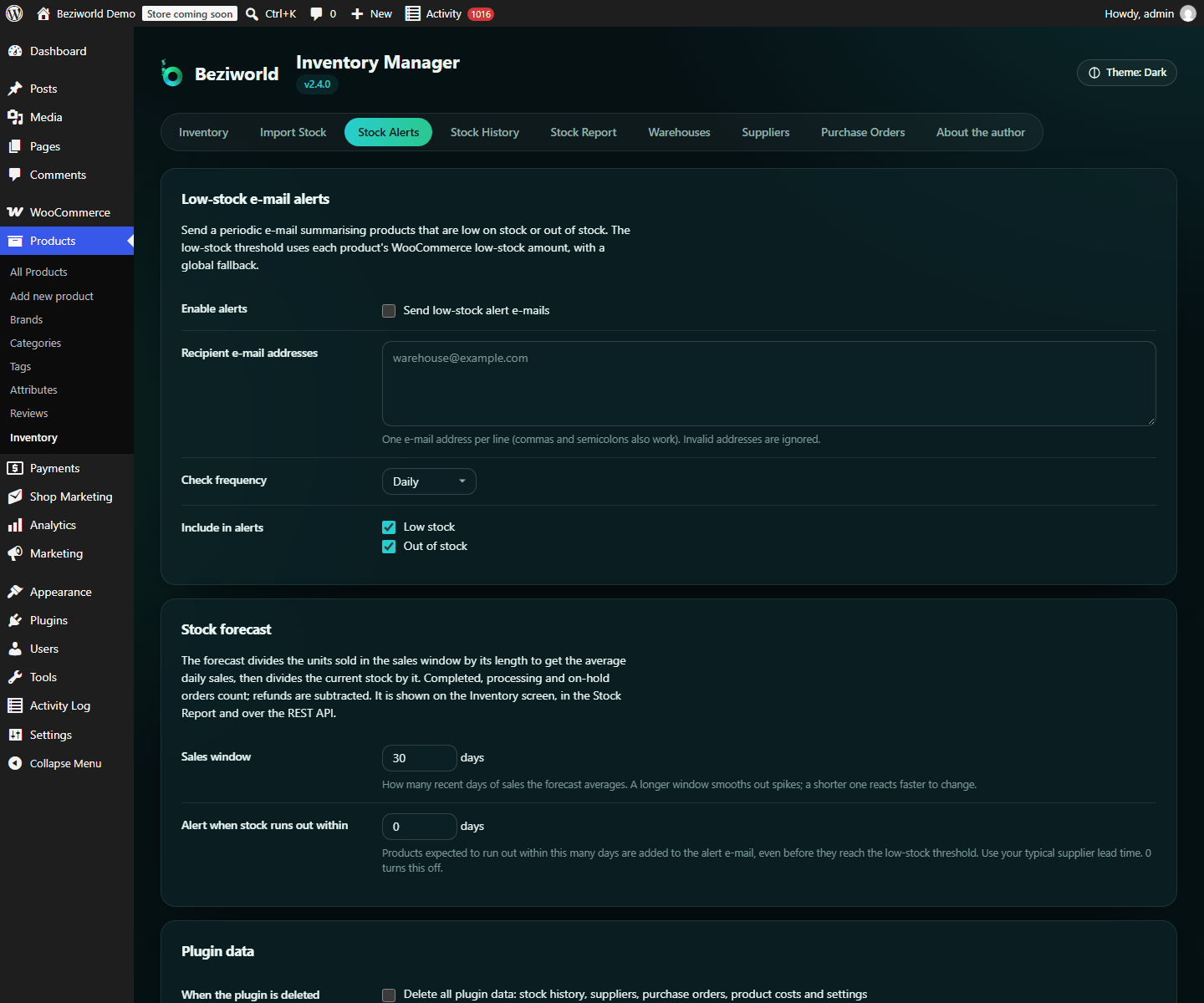Open the Howdy, admin account menu
Image resolution: width=1204 pixels, height=1003 pixels.
(1150, 13)
